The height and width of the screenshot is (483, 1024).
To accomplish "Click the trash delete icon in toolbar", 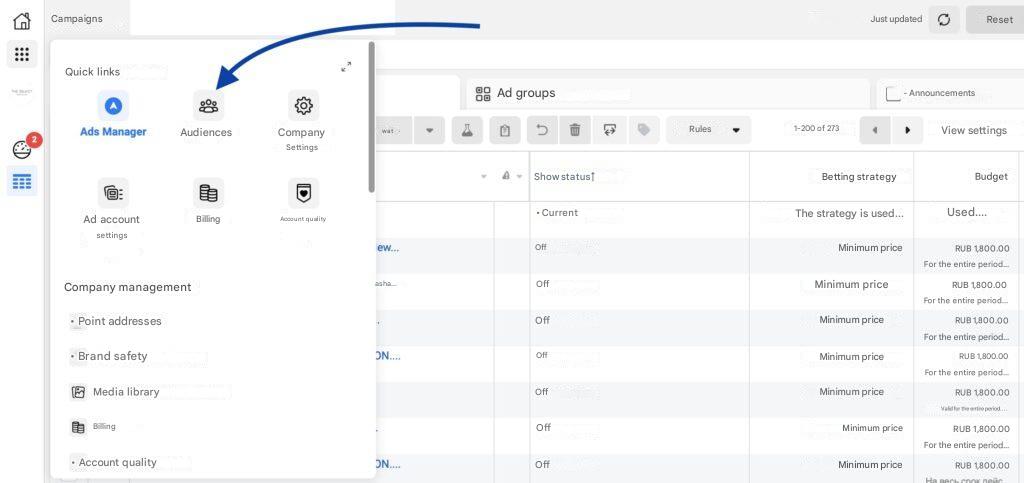I will (x=575, y=130).
